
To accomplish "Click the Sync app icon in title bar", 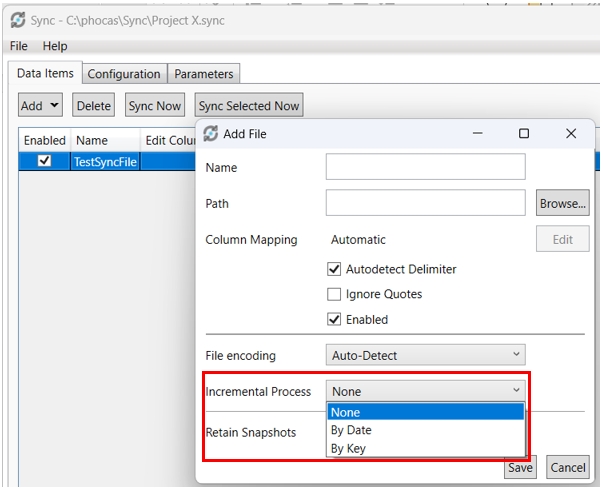I will [x=17, y=19].
